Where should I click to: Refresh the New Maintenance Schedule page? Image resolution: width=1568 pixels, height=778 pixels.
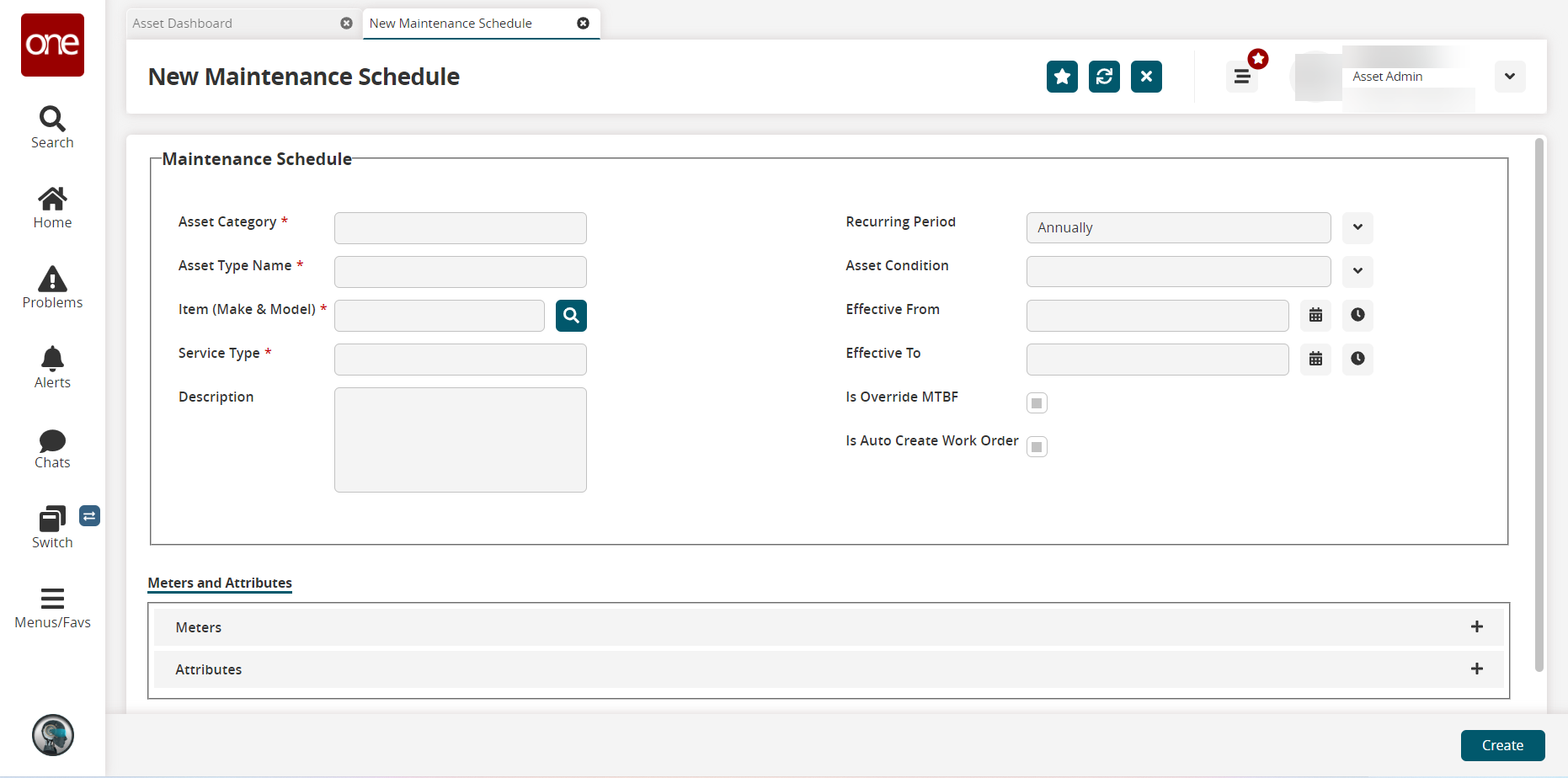point(1104,77)
